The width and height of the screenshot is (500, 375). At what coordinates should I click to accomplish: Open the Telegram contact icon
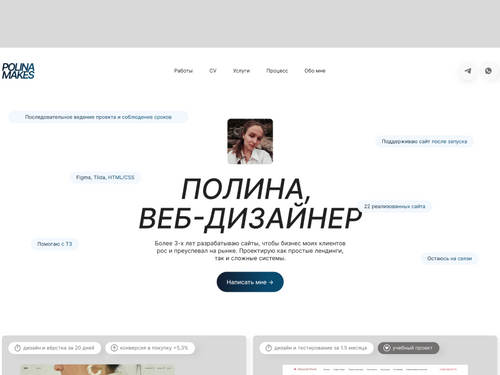coord(468,71)
